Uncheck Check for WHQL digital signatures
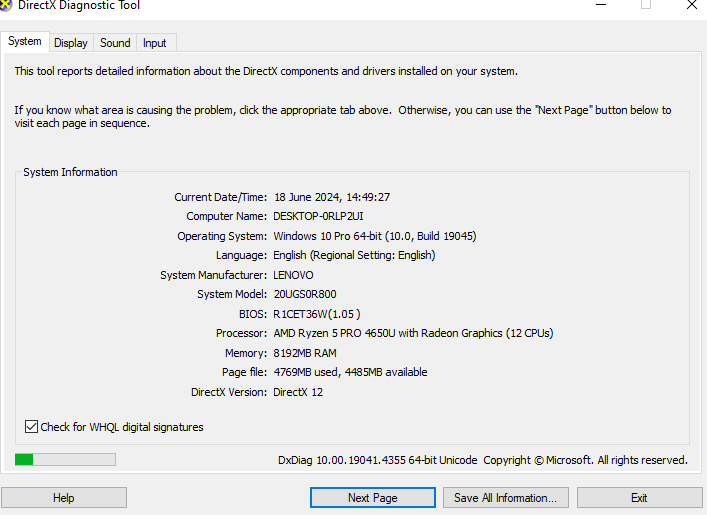Viewport: 707px width, 515px height. tap(32, 427)
